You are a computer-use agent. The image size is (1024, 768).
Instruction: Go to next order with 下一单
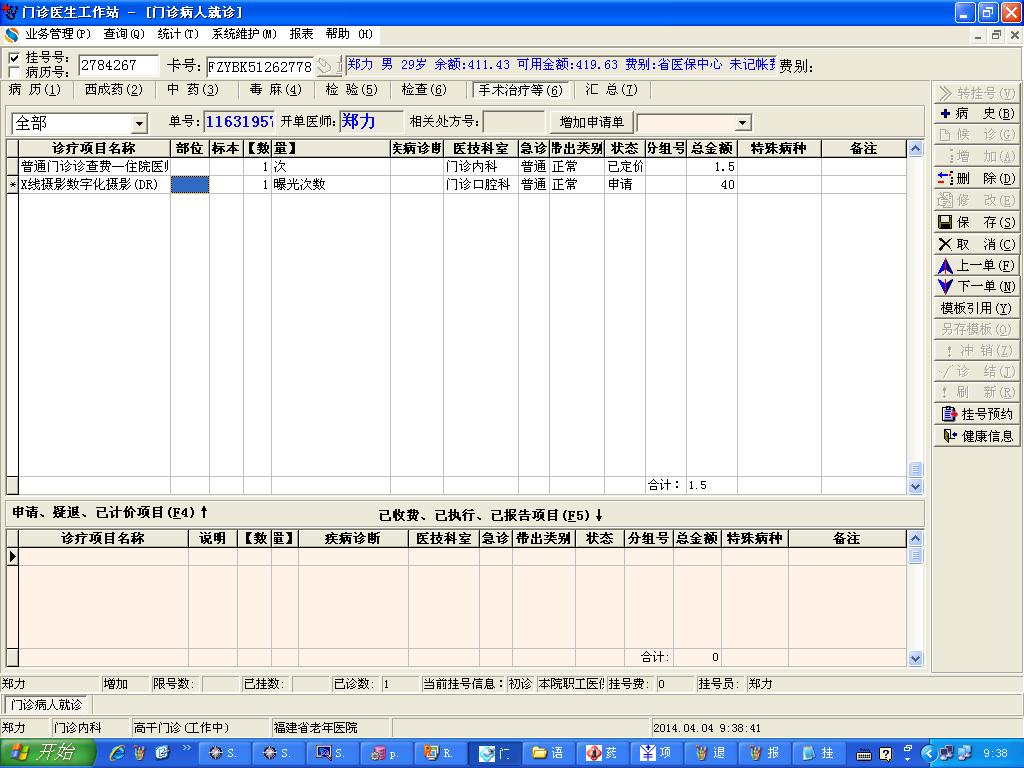976,287
